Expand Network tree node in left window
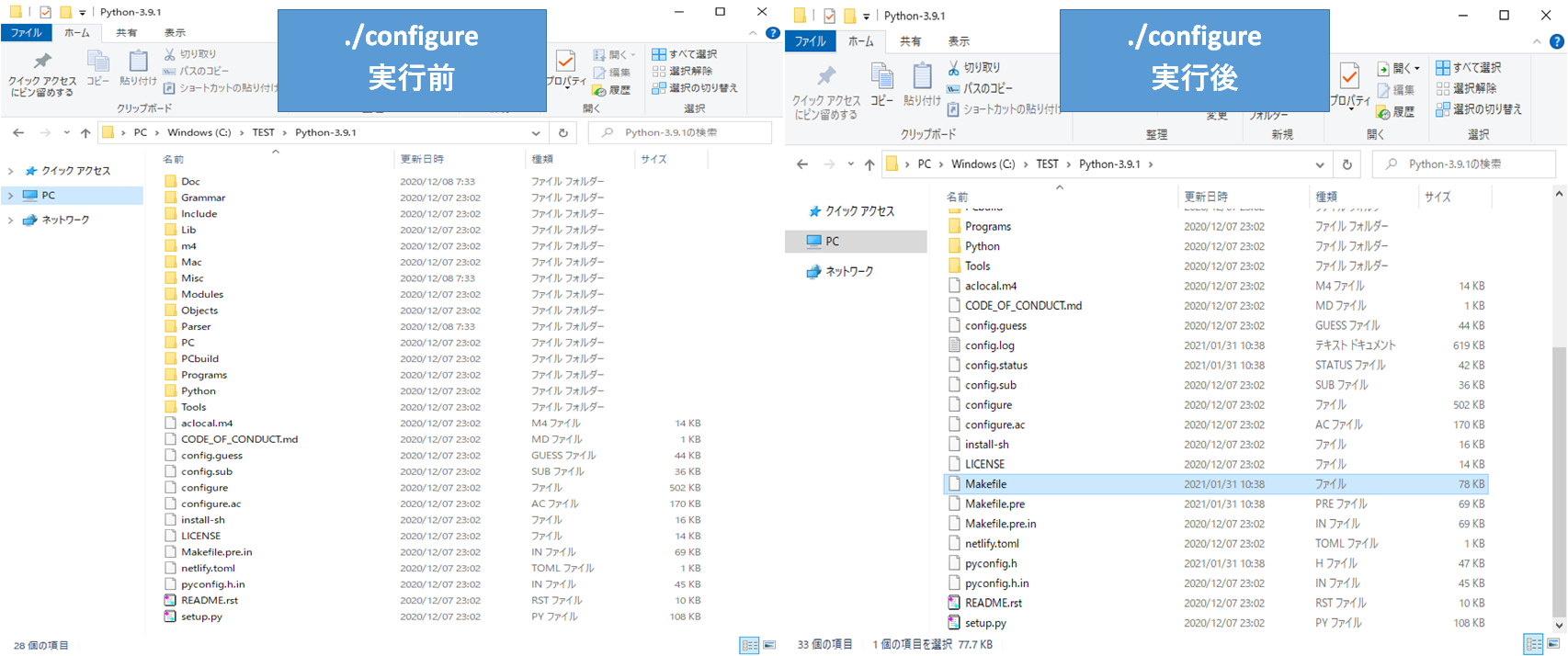 11,221
